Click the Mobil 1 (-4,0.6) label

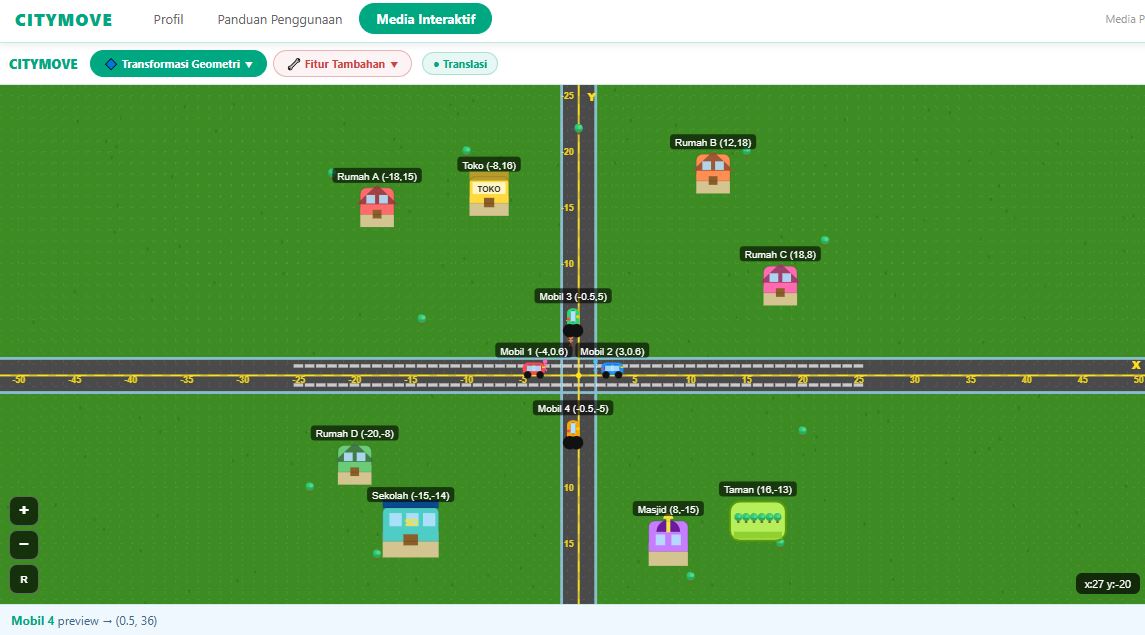click(534, 352)
